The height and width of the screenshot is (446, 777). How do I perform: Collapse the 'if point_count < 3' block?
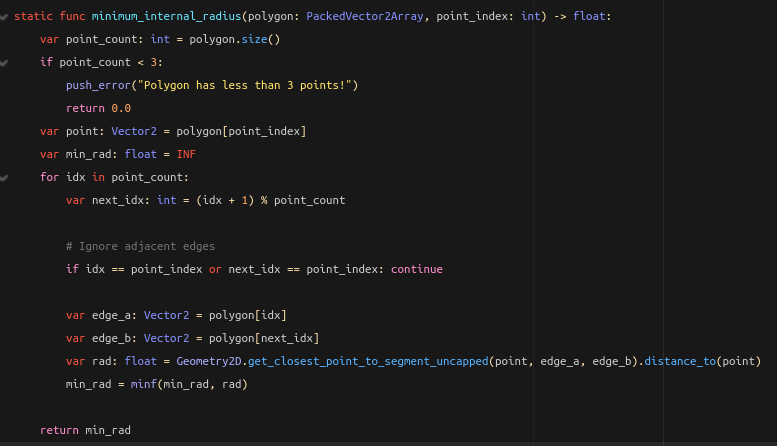click(x=4, y=63)
